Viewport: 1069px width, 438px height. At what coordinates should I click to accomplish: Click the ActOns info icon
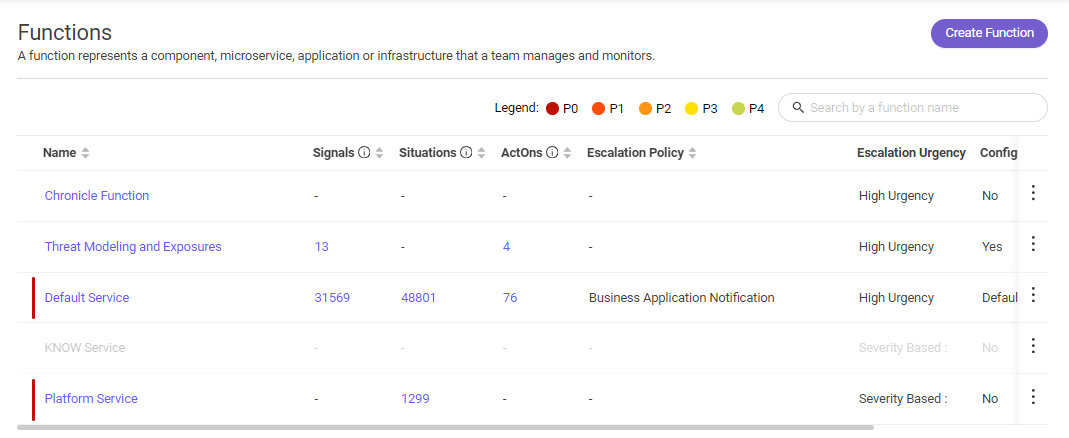point(552,153)
